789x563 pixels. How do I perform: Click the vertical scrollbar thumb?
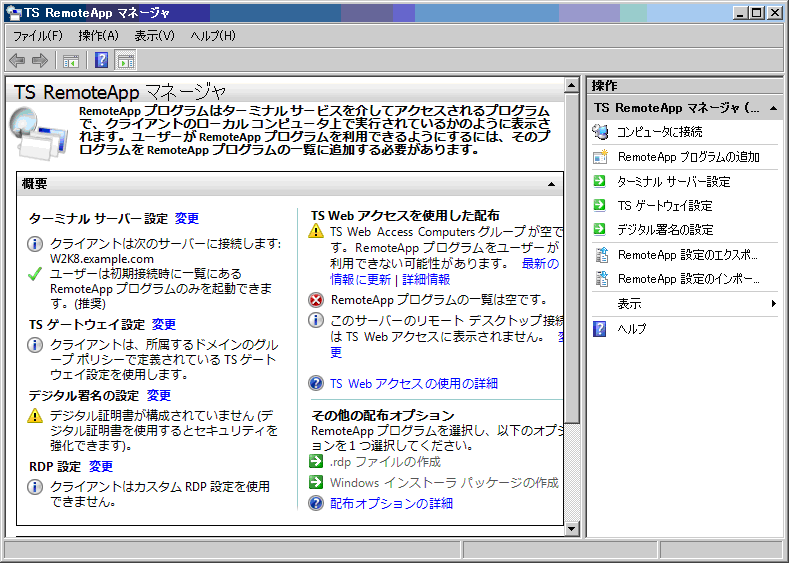571,258
